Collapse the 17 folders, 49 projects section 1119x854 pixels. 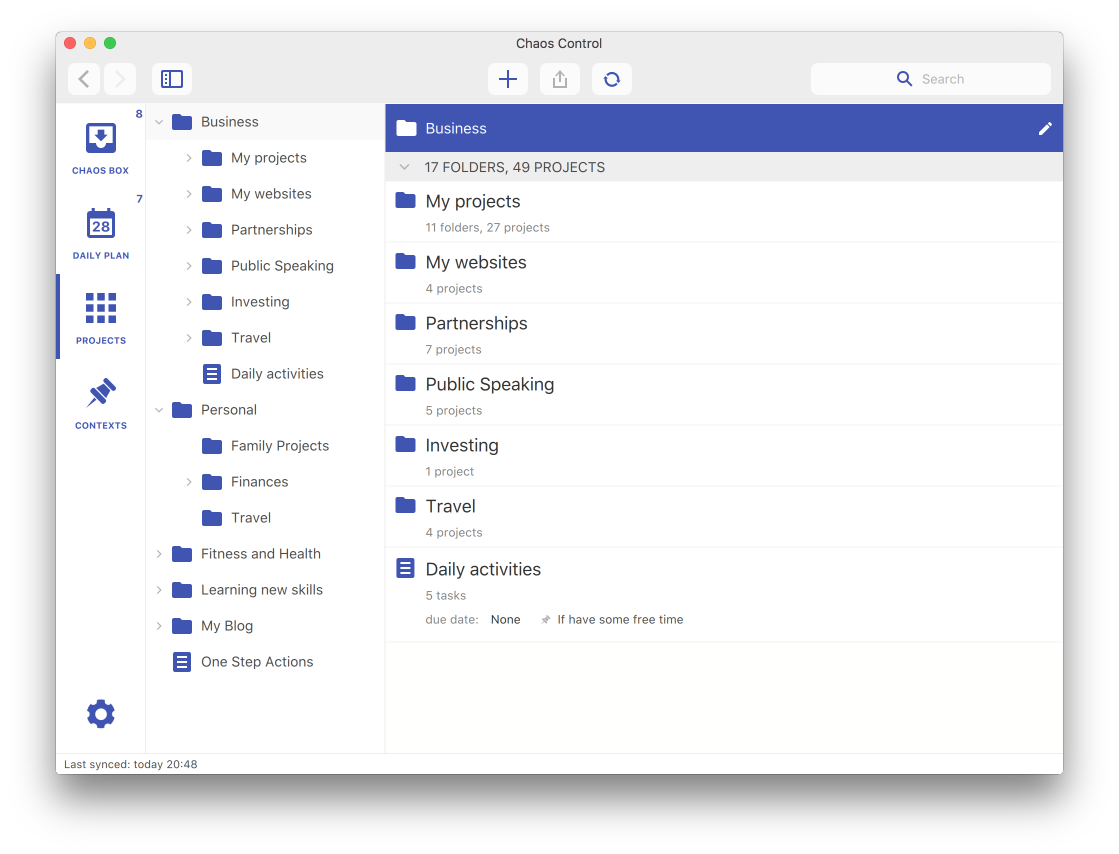[x=404, y=167]
